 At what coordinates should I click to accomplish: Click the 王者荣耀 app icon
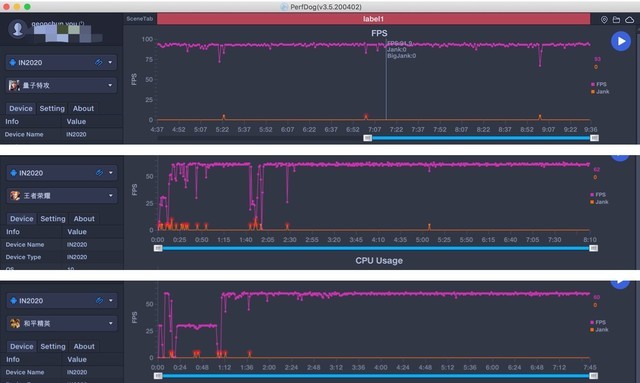point(15,196)
